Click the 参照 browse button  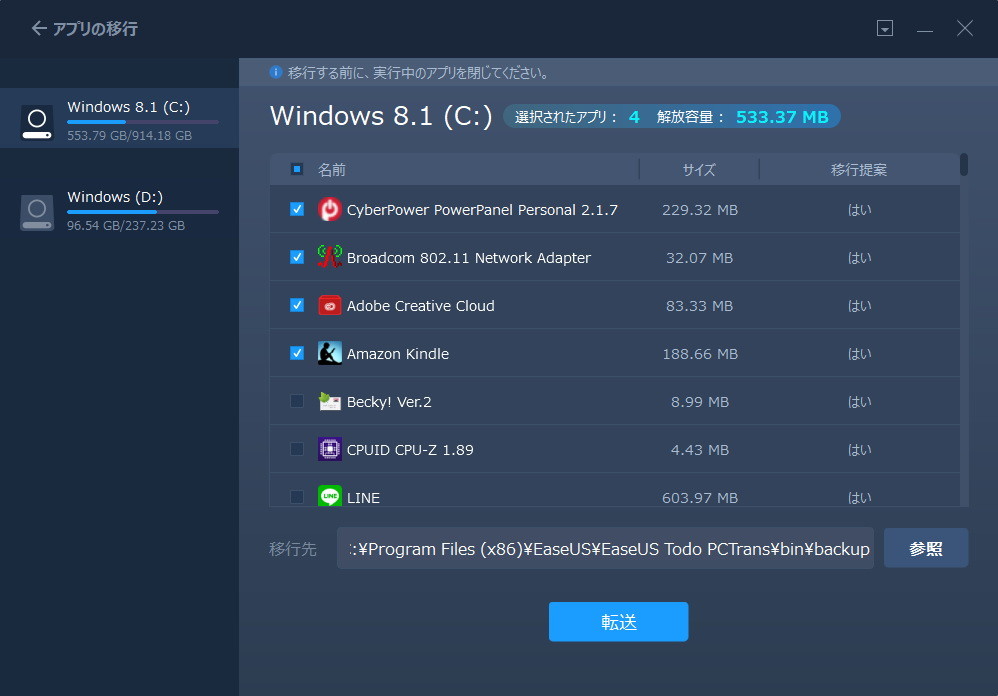pyautogui.click(x=926, y=548)
